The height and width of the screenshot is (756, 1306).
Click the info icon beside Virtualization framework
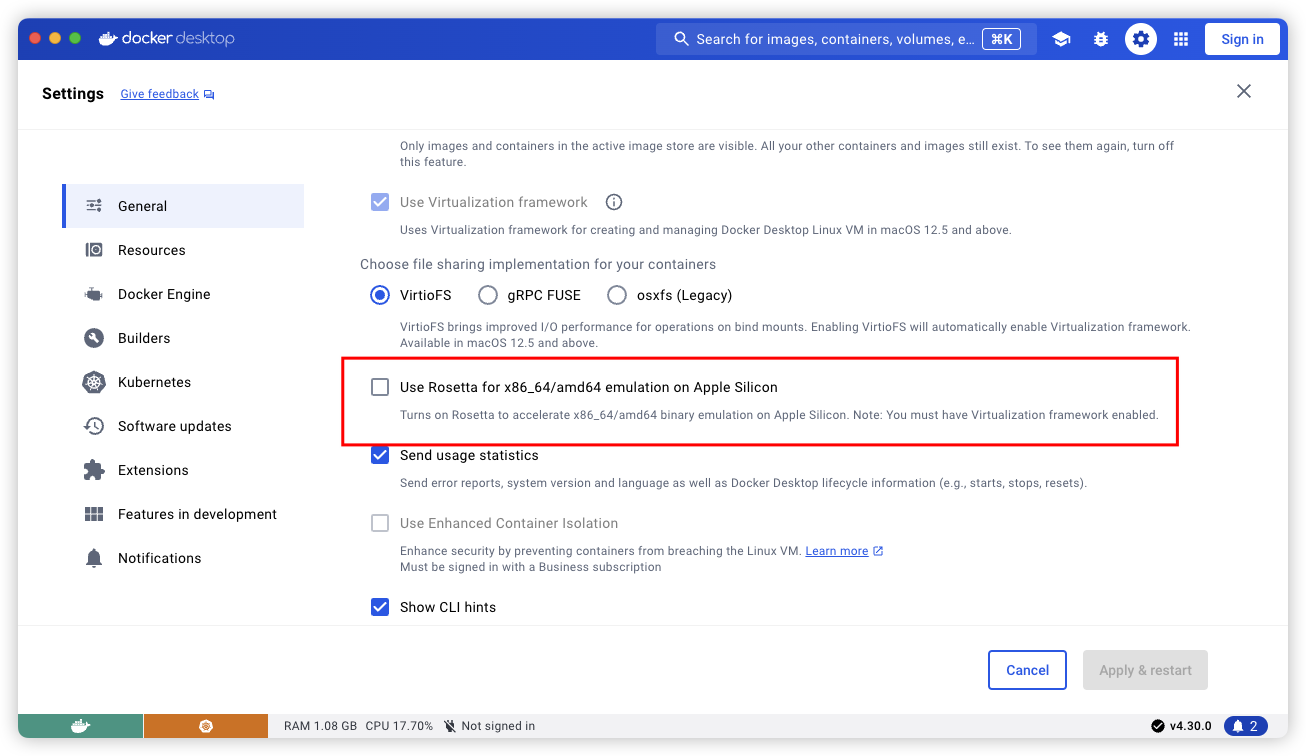(x=614, y=202)
